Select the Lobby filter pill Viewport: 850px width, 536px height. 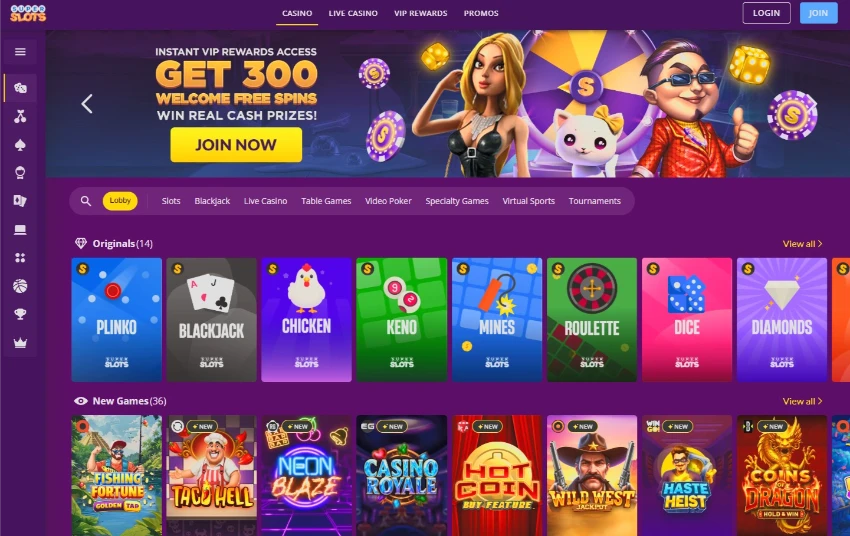click(120, 201)
